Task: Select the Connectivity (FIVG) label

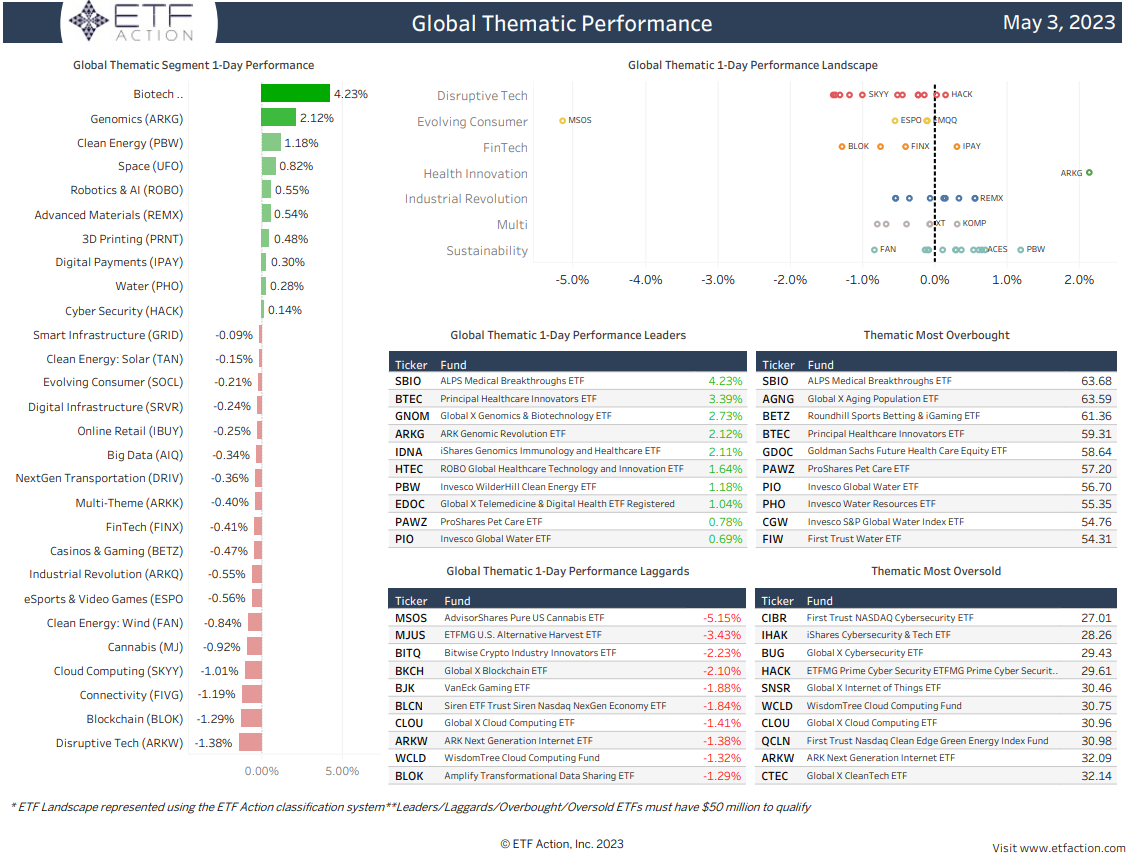Action: [x=131, y=694]
